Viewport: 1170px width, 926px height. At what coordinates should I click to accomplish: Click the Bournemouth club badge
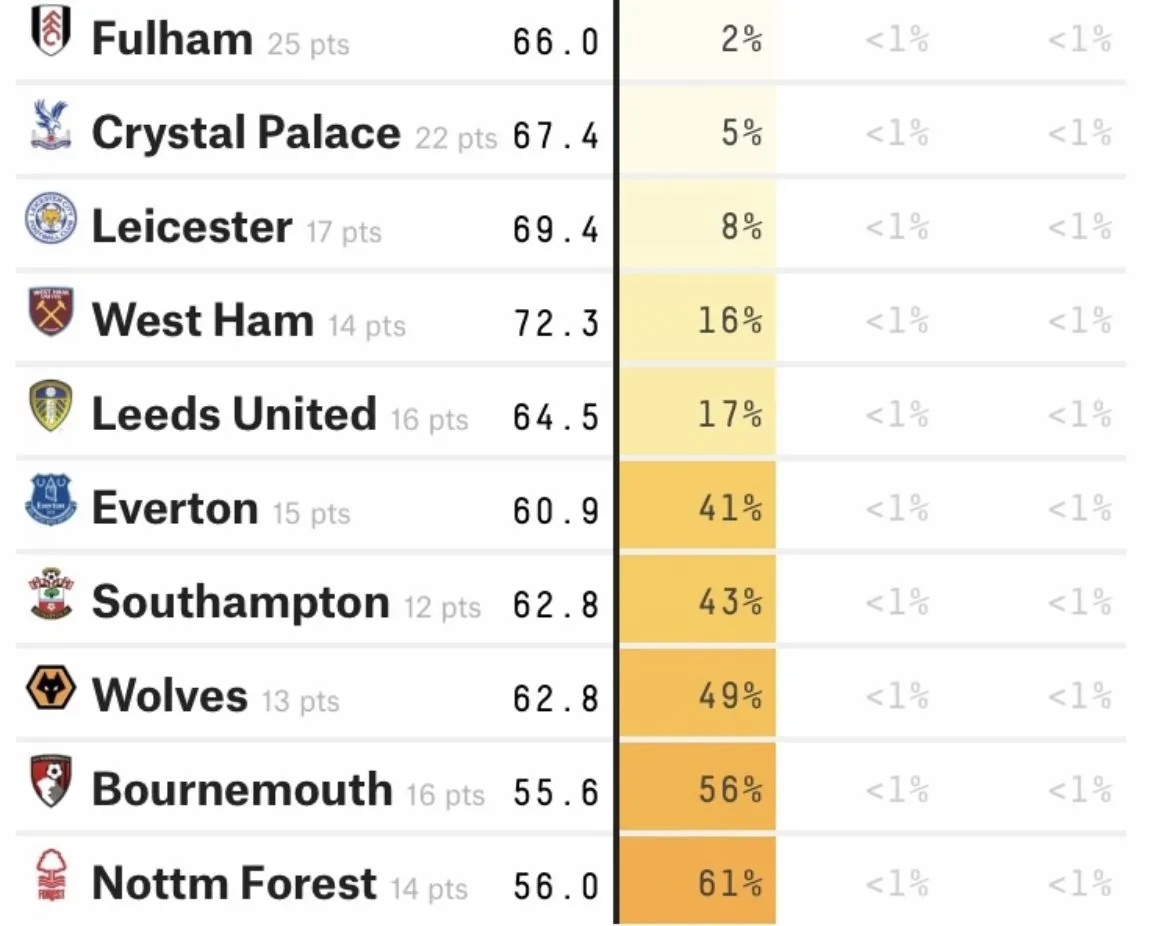pos(50,784)
